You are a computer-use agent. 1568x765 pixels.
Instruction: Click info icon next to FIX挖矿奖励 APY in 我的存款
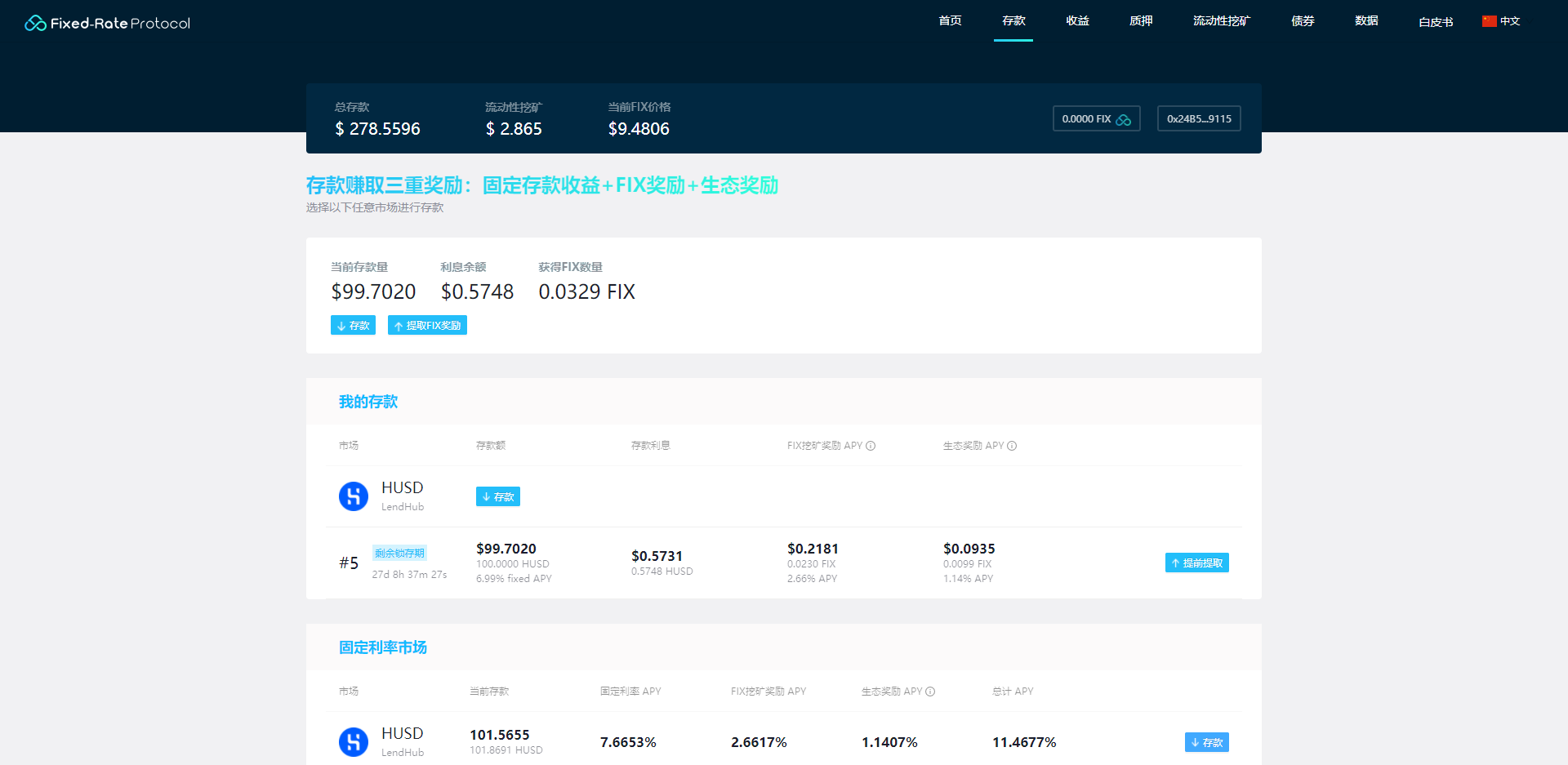[871, 446]
